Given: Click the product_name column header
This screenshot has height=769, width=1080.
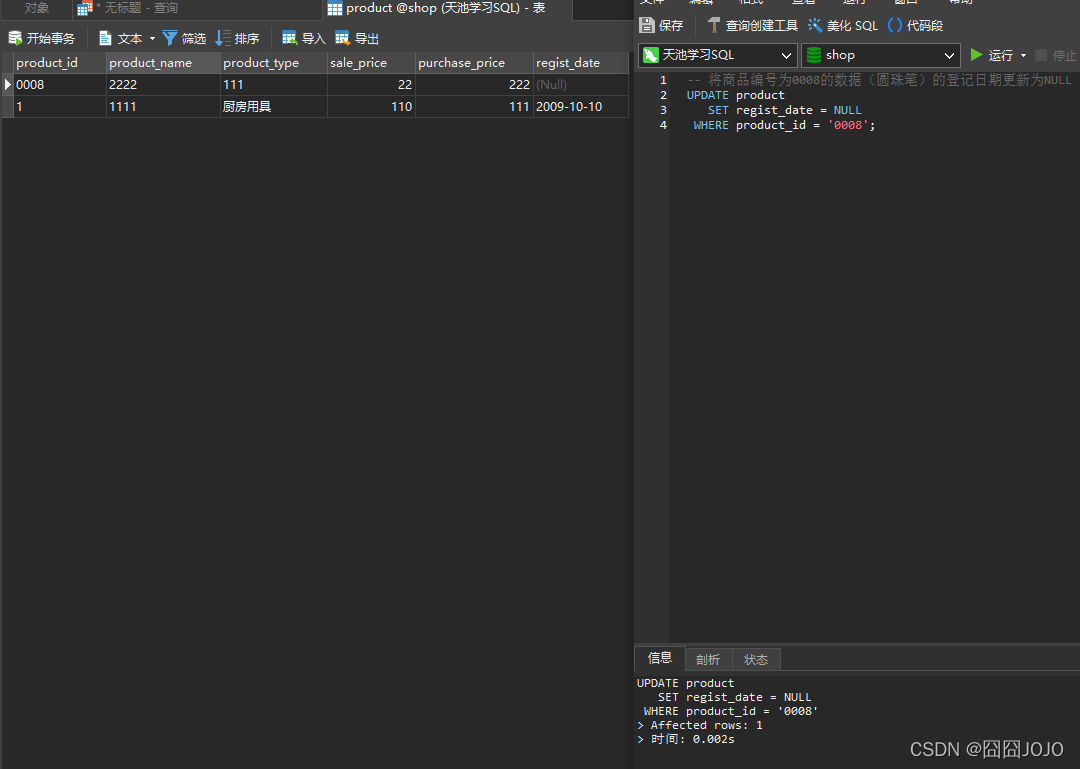Looking at the screenshot, I should 163,63.
